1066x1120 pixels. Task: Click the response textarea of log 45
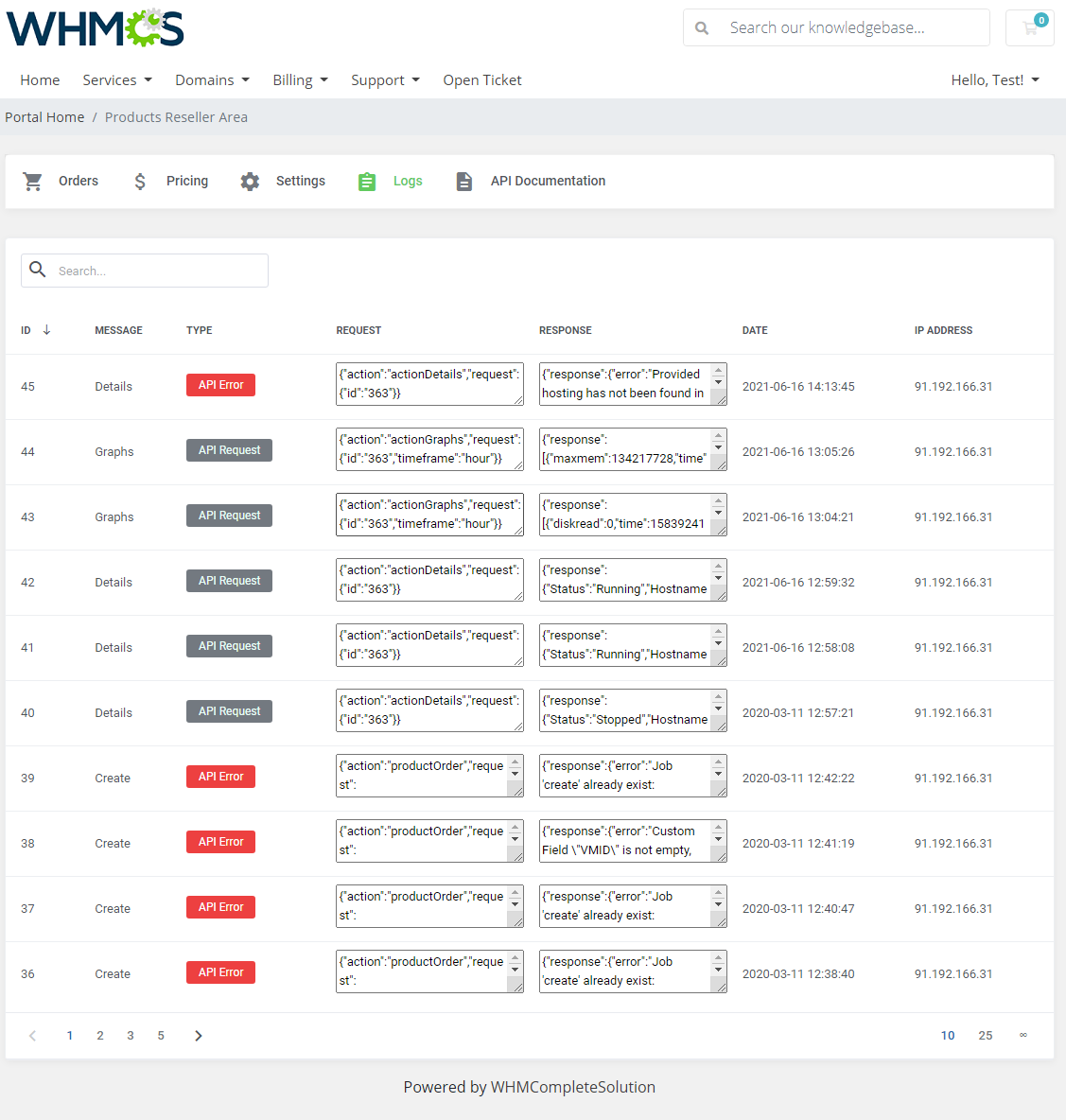[633, 384]
